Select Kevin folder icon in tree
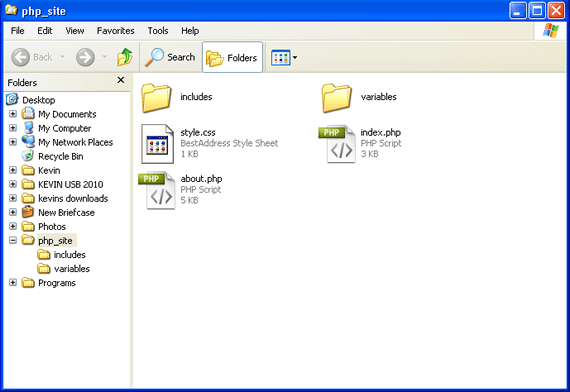 (28, 170)
